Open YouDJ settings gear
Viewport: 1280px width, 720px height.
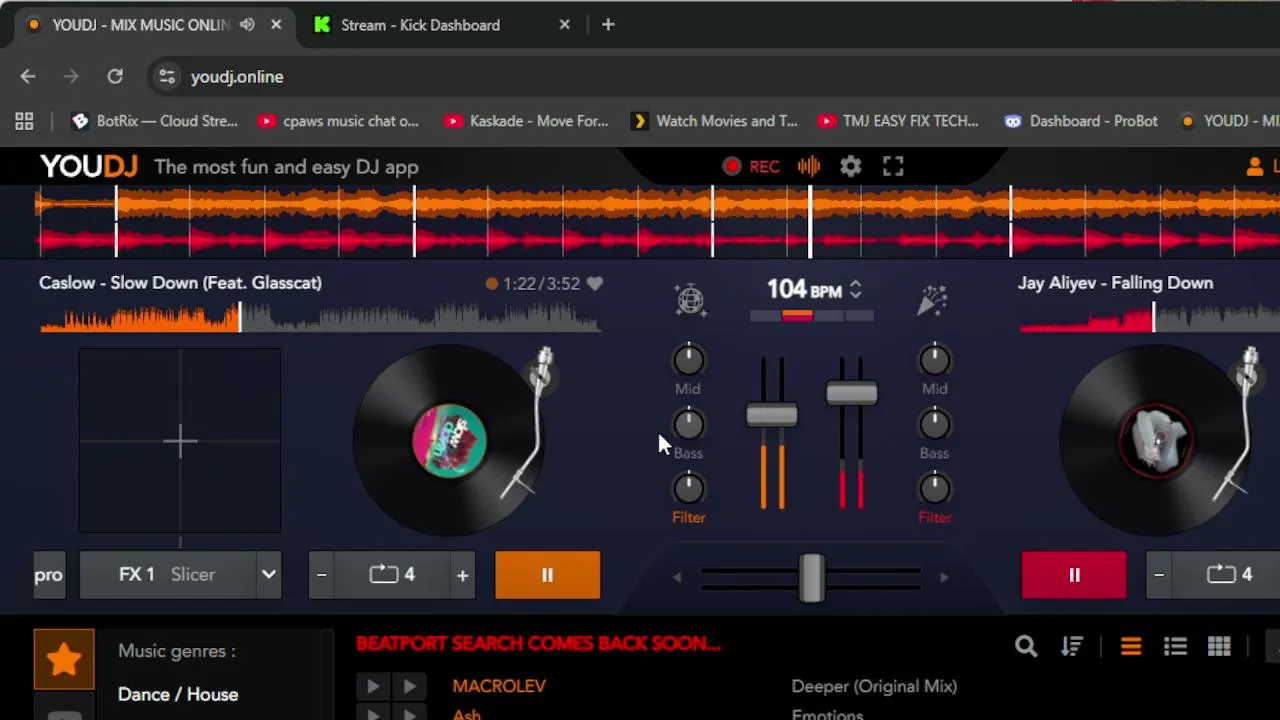tap(850, 167)
